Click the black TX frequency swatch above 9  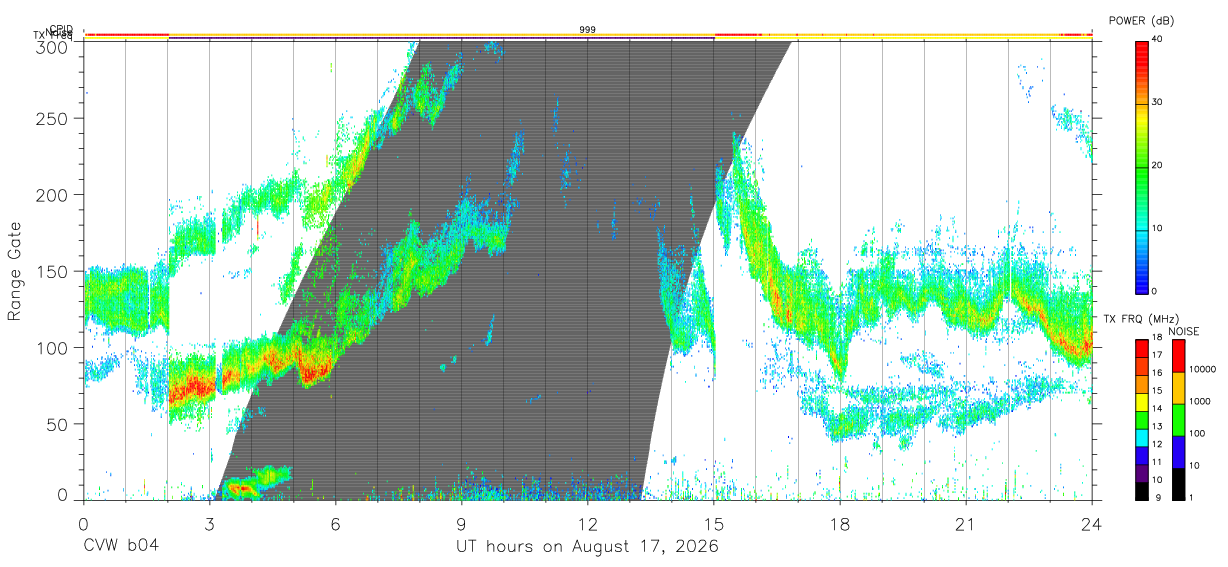click(1141, 491)
